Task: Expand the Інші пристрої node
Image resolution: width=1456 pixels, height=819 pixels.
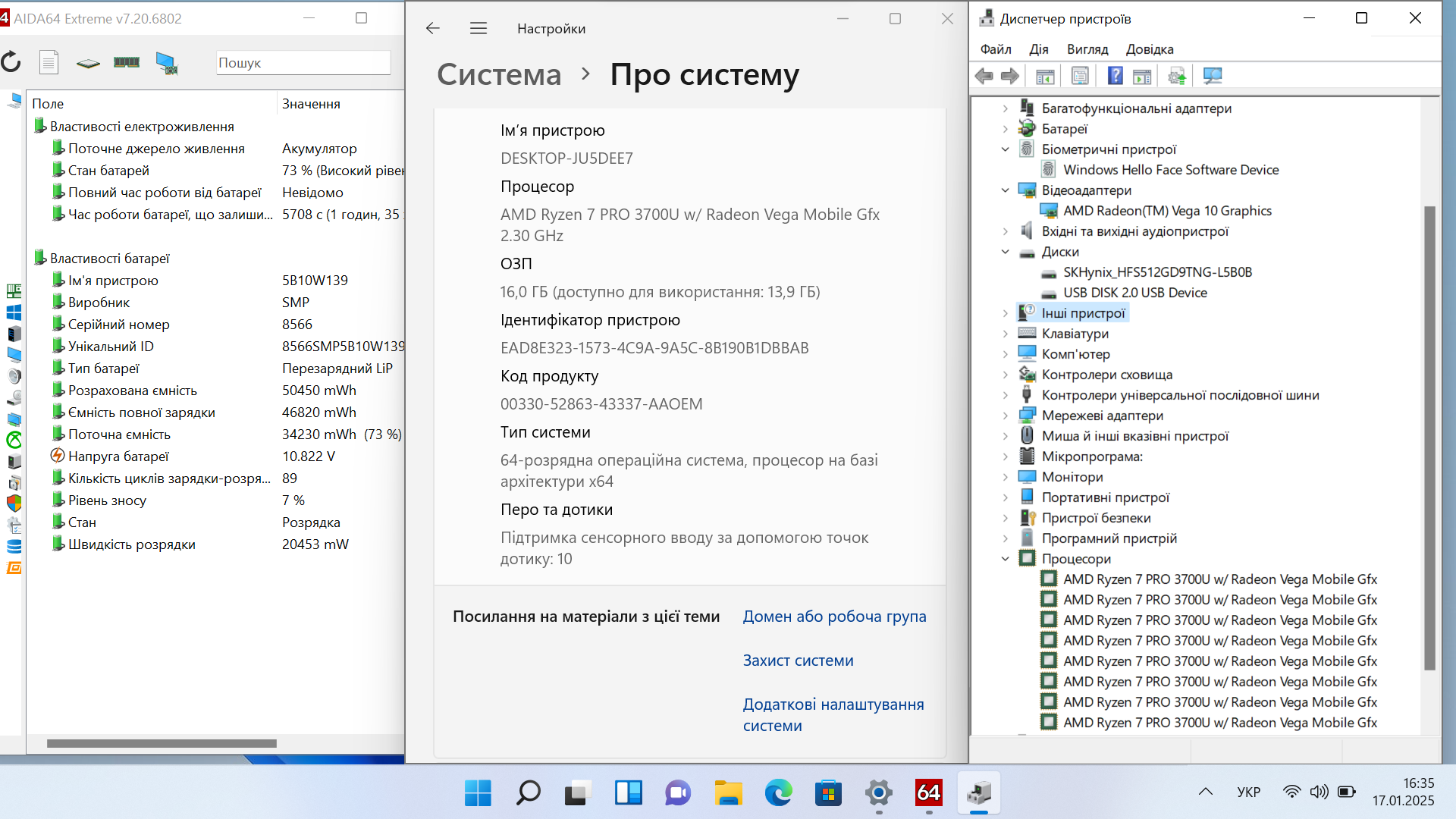Action: [1006, 313]
